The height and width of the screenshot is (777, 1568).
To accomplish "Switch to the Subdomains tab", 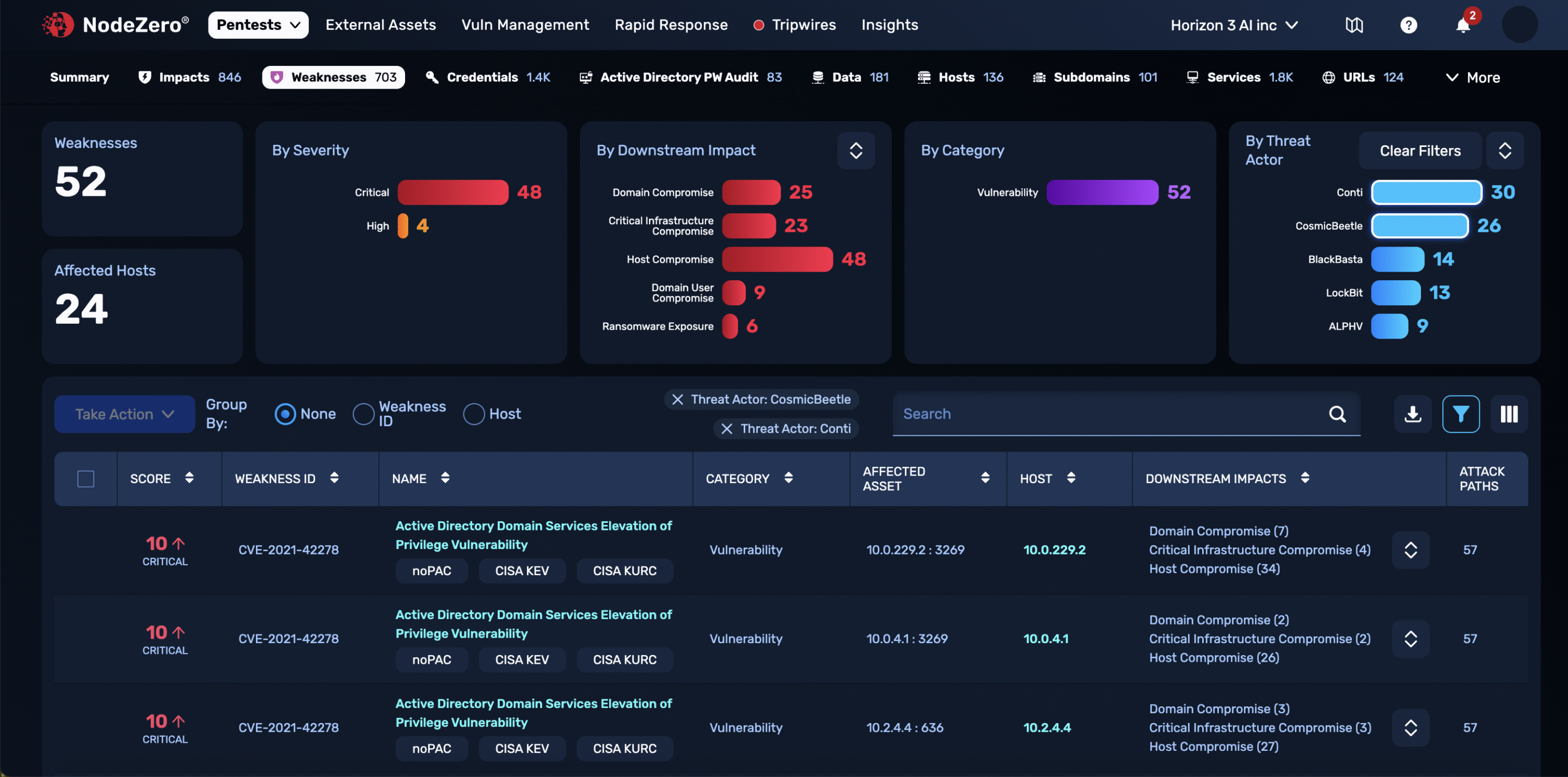I will (x=1094, y=77).
